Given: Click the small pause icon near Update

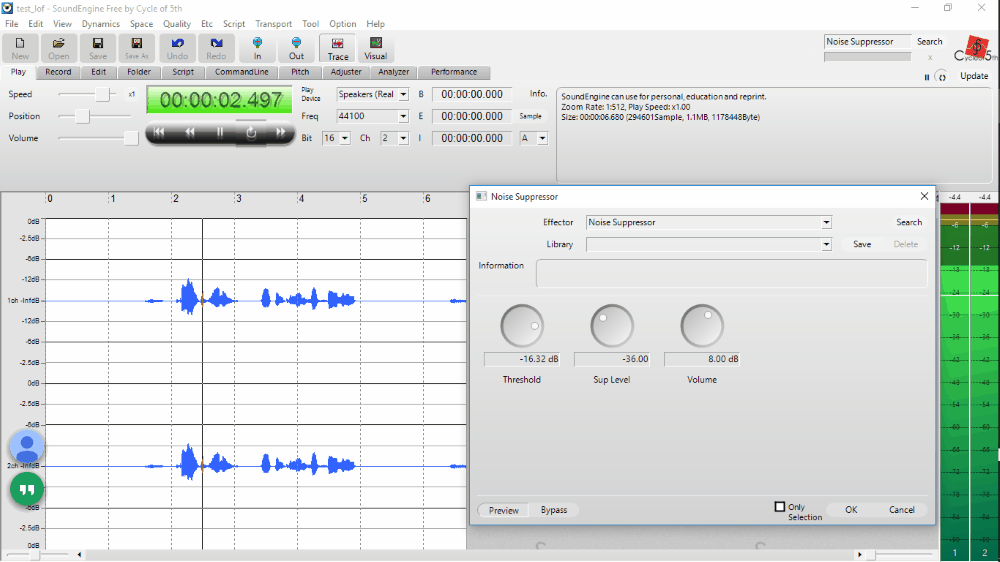Looking at the screenshot, I should [x=927, y=77].
